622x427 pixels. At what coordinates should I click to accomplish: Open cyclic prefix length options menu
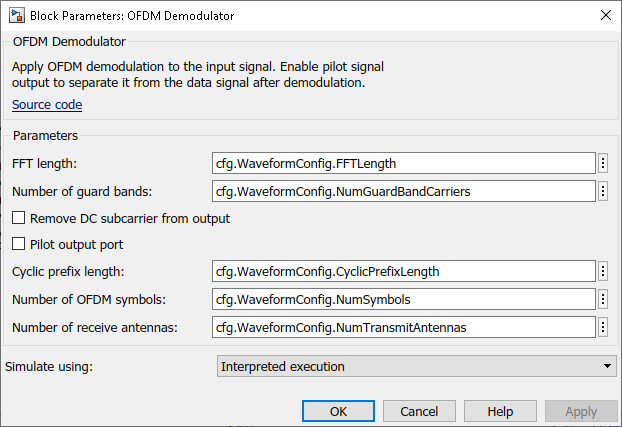tap(603, 271)
